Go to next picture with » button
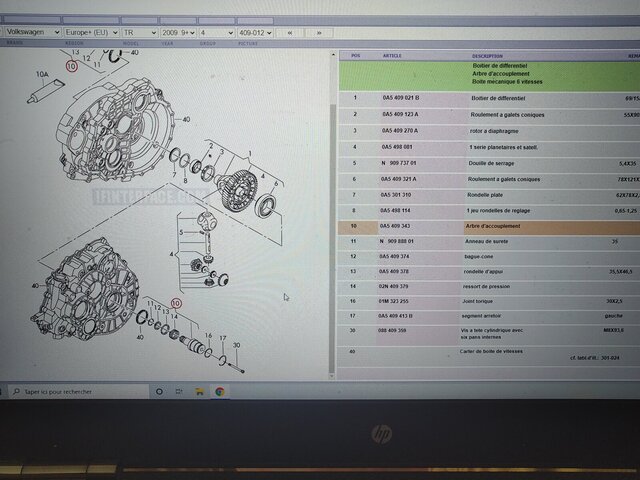 (319, 33)
